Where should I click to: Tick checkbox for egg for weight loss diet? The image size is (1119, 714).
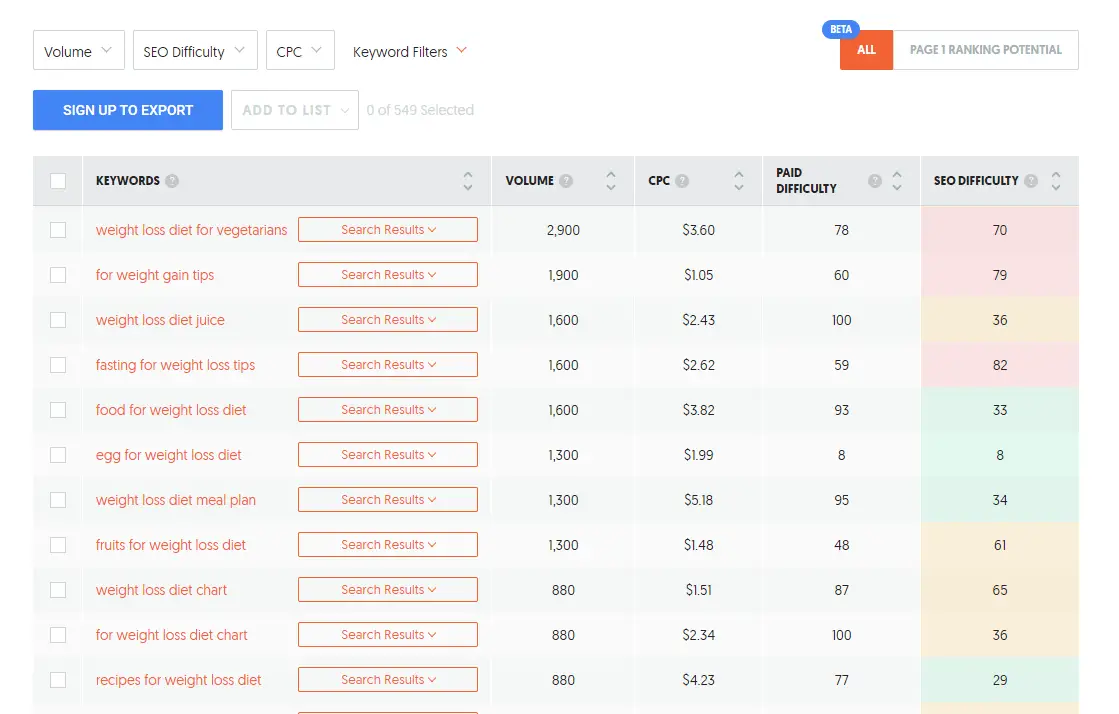(x=58, y=455)
